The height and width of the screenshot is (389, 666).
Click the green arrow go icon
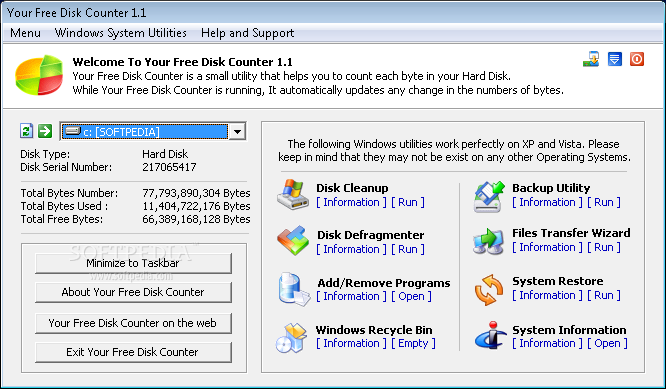coord(45,131)
